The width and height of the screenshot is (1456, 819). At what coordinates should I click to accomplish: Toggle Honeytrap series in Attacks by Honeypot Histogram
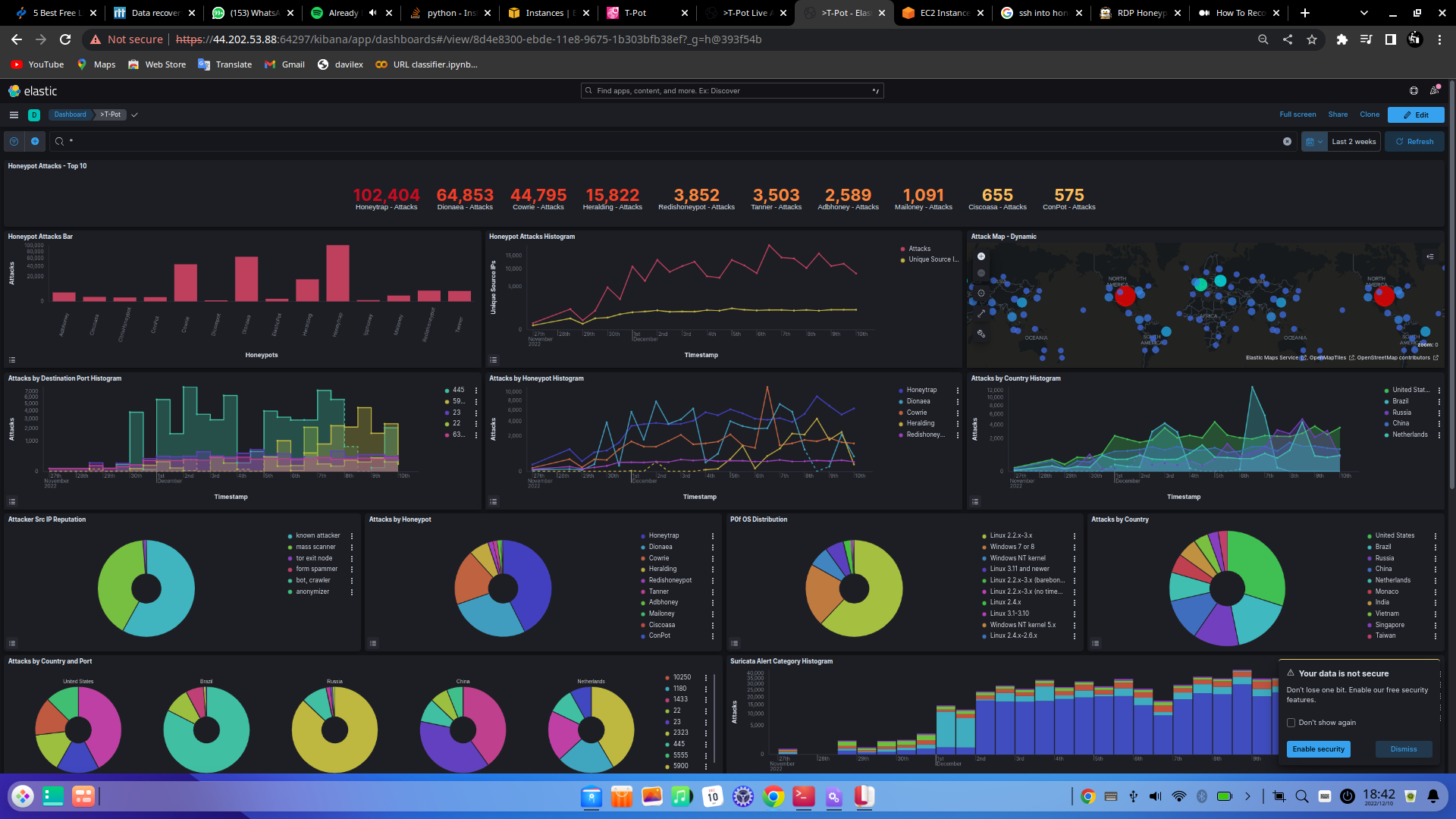point(921,390)
